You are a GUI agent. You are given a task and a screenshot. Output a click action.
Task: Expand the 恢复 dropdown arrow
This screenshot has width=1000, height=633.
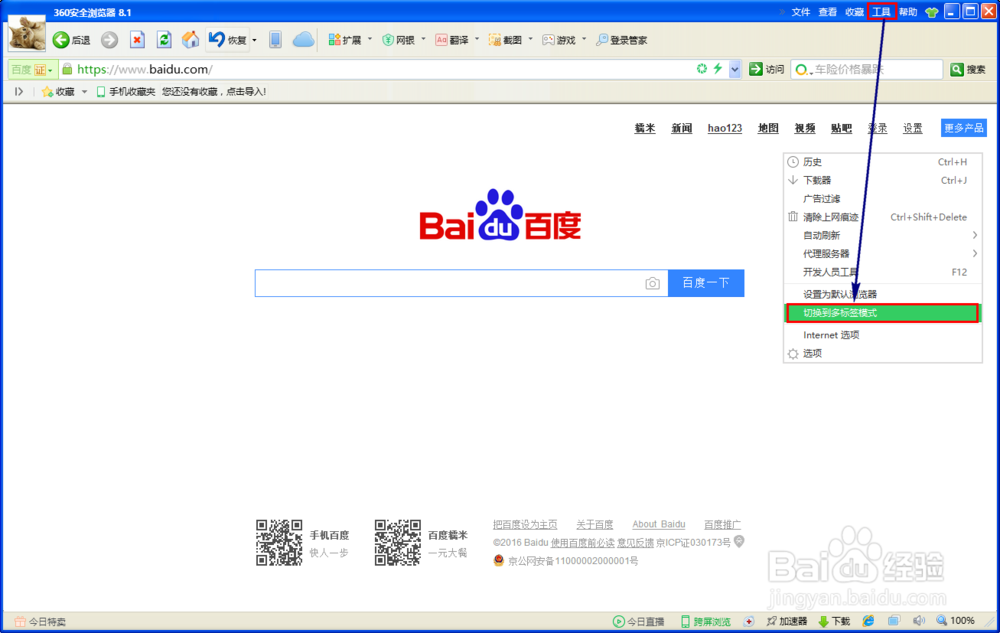click(254, 40)
